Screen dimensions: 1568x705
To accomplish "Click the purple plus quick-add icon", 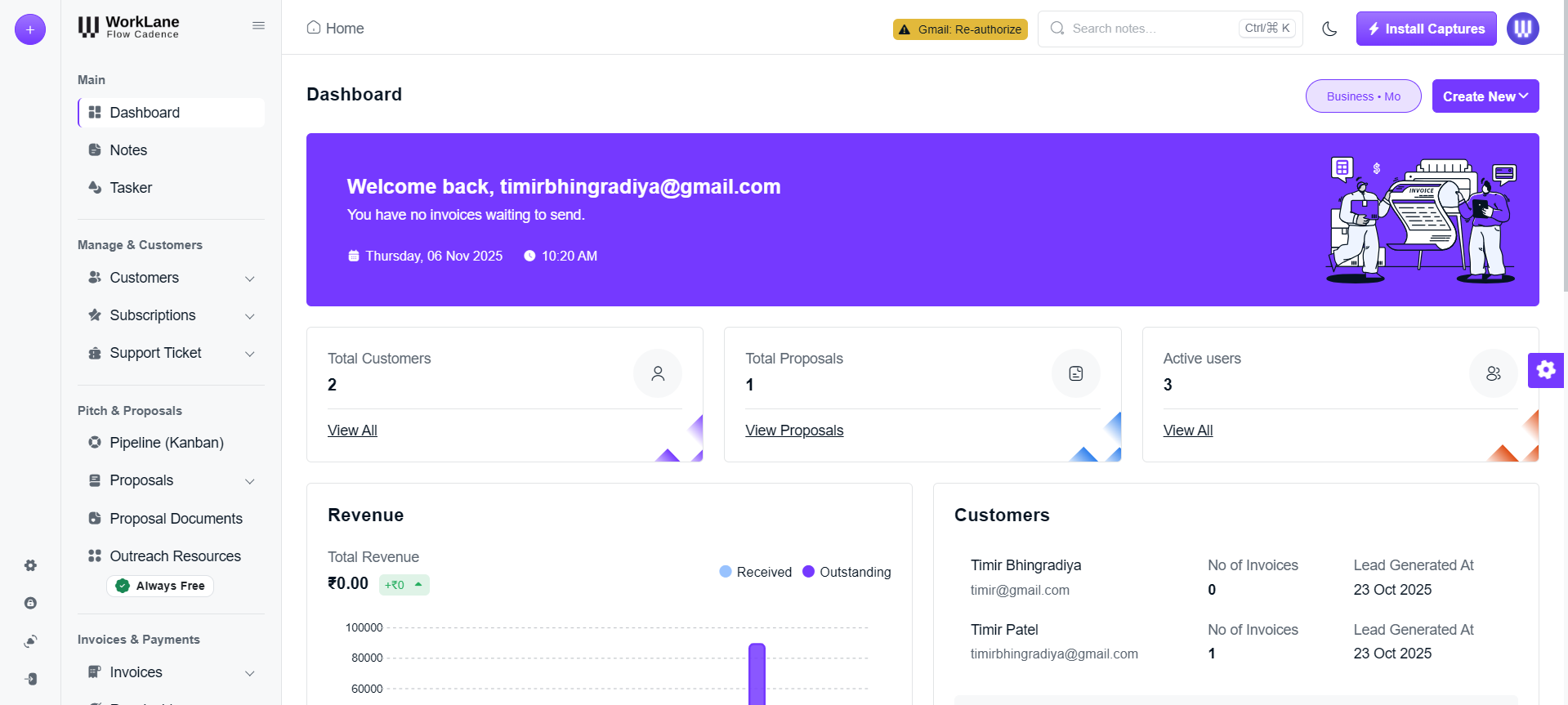I will tap(30, 29).
